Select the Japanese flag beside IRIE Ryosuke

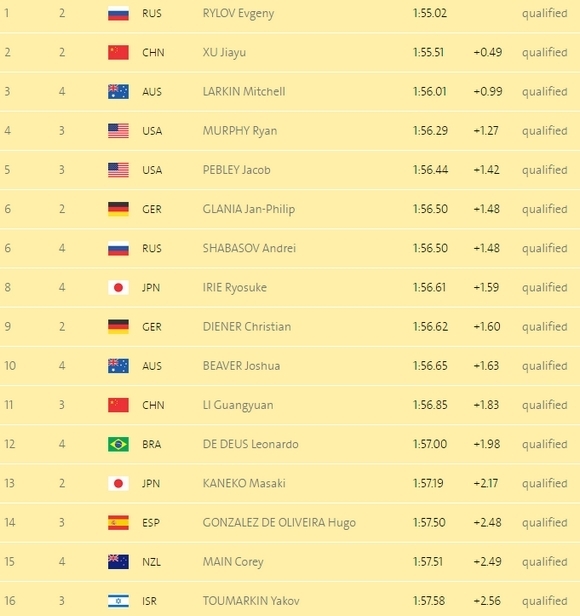pos(118,288)
